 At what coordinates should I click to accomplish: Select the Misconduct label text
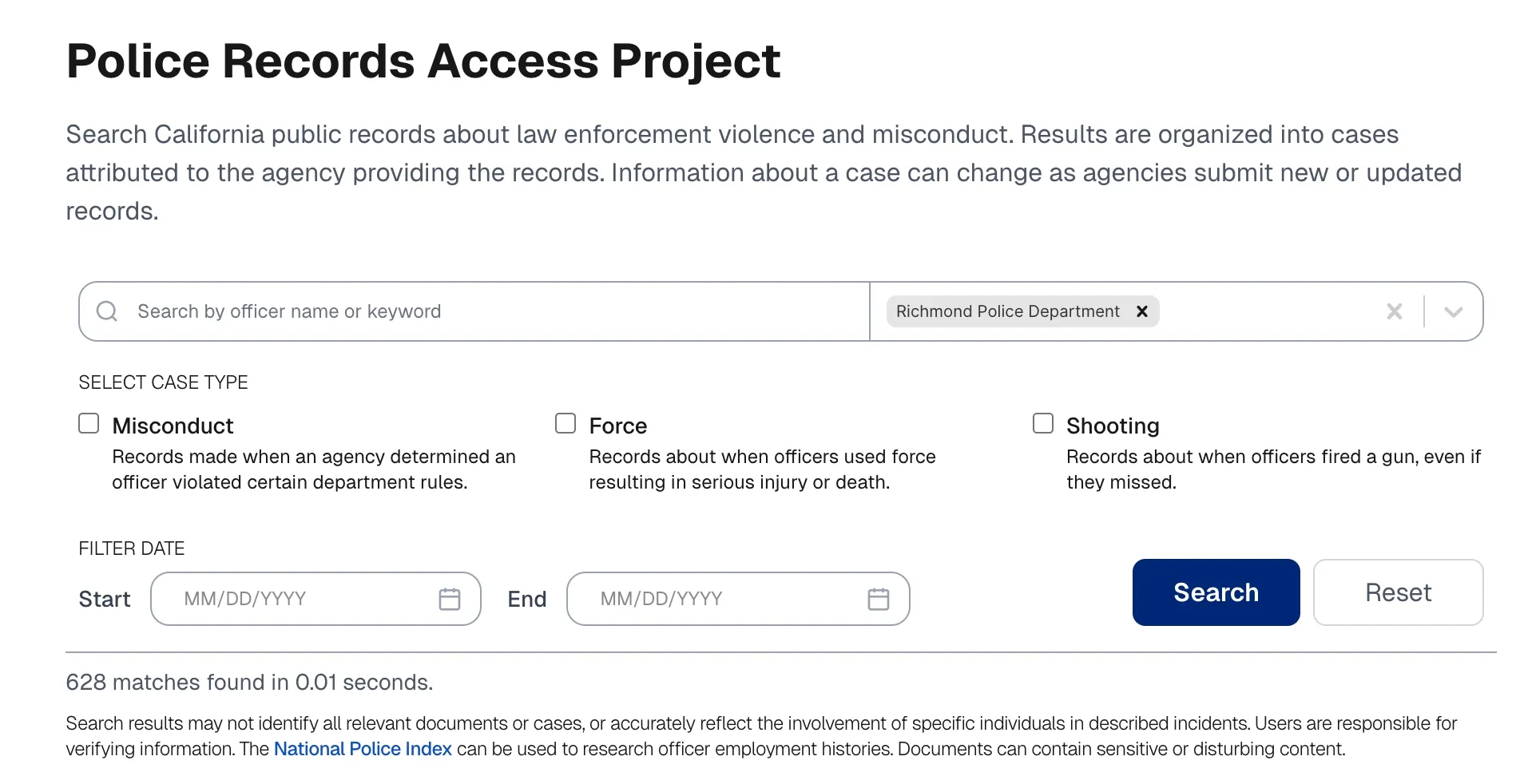click(173, 426)
